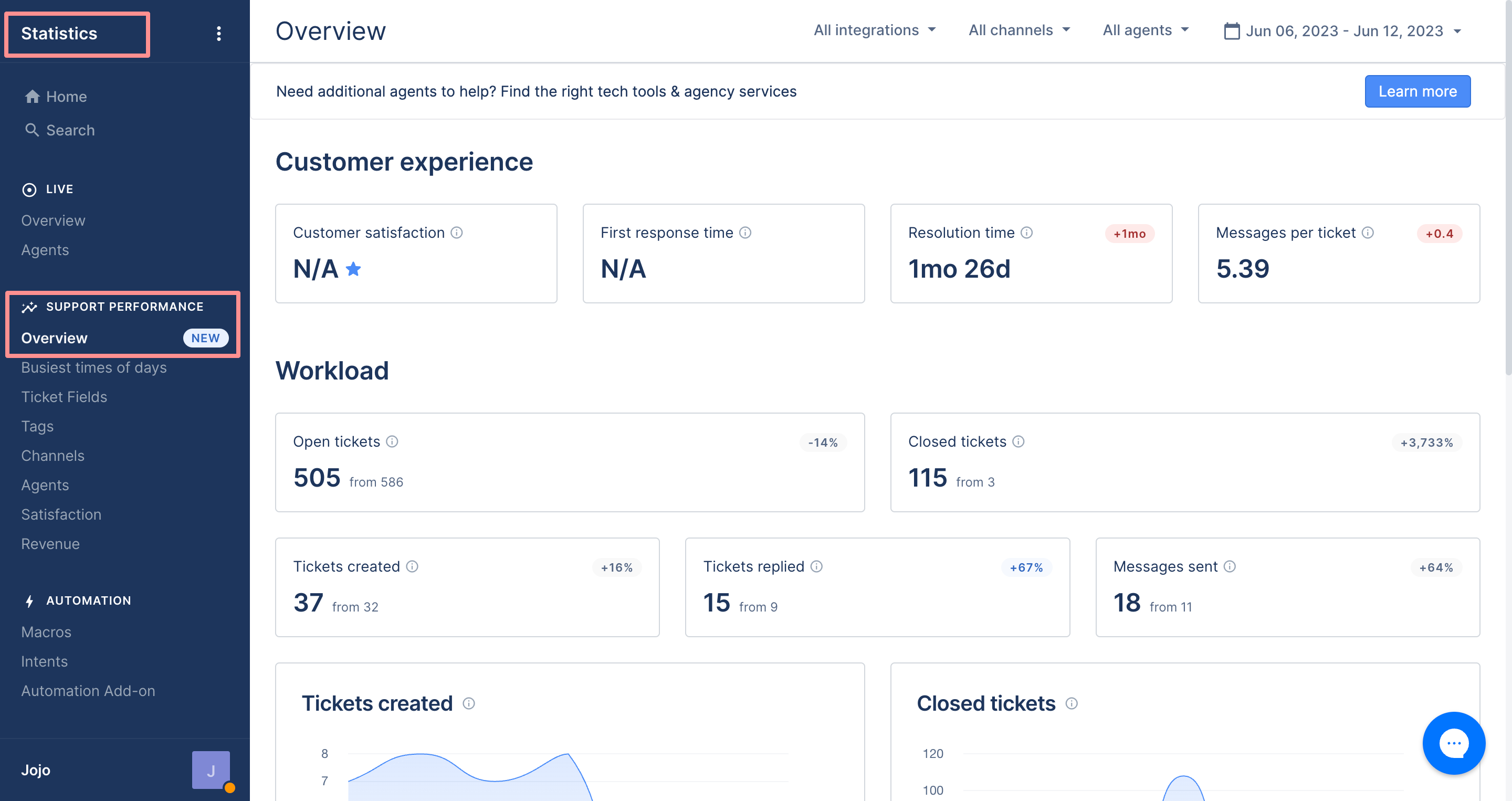The width and height of the screenshot is (1512, 801).
Task: Click info icon on Closed tickets card
Action: (x=1018, y=441)
